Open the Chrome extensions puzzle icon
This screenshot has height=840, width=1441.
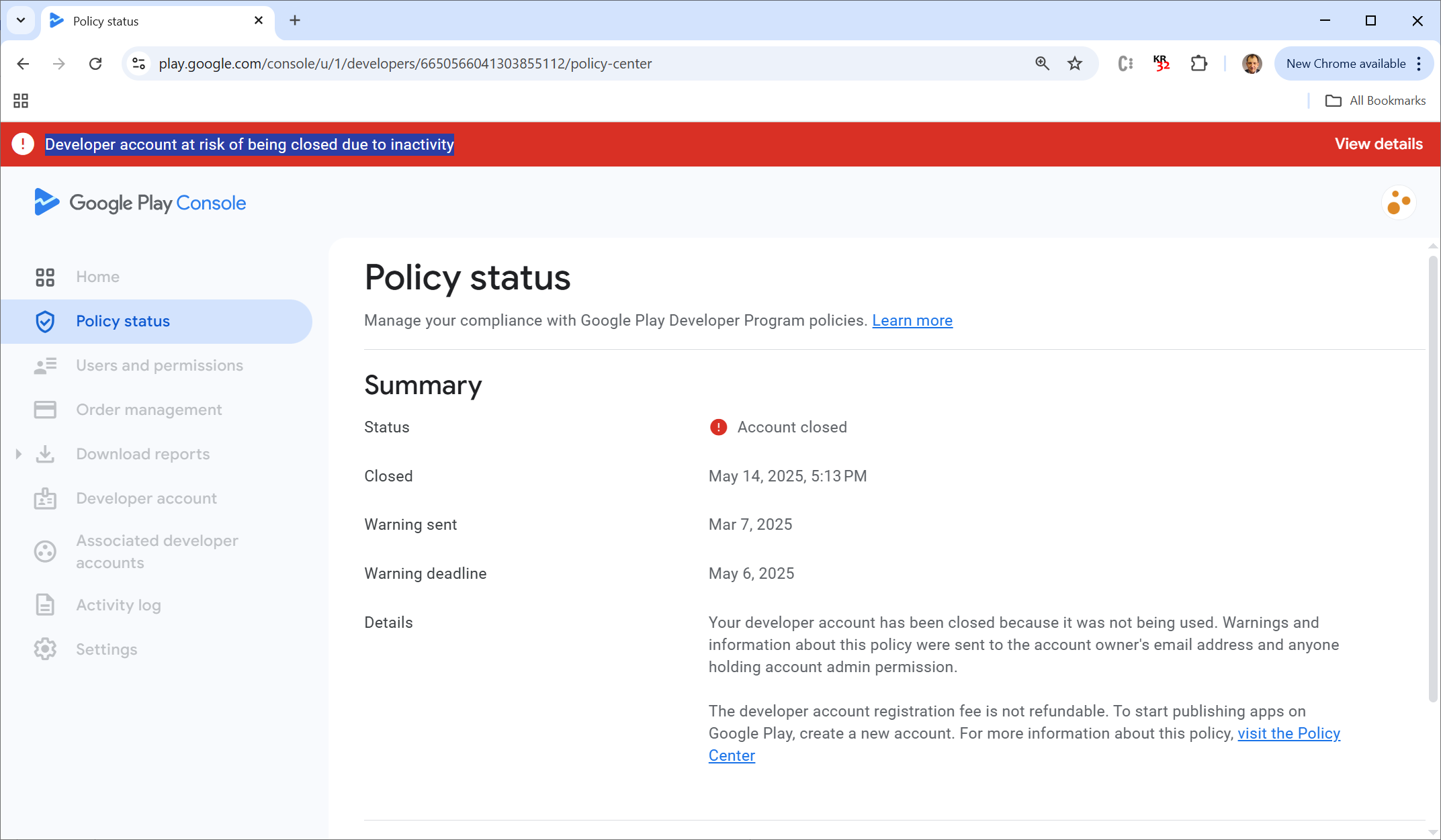[x=1198, y=64]
